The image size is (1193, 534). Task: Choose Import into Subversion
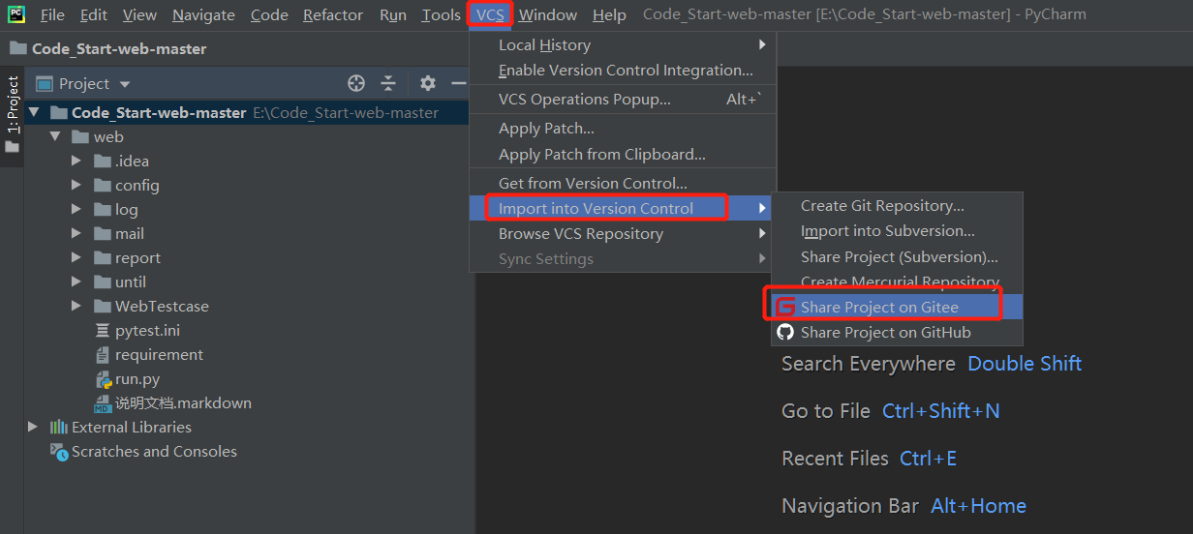[897, 230]
